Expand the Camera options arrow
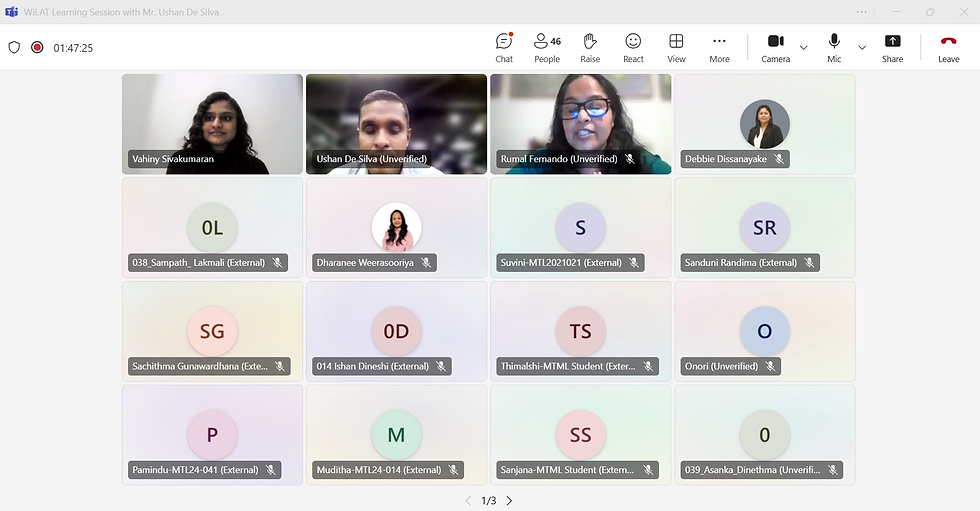Viewport: 980px width, 511px height. [x=804, y=47]
